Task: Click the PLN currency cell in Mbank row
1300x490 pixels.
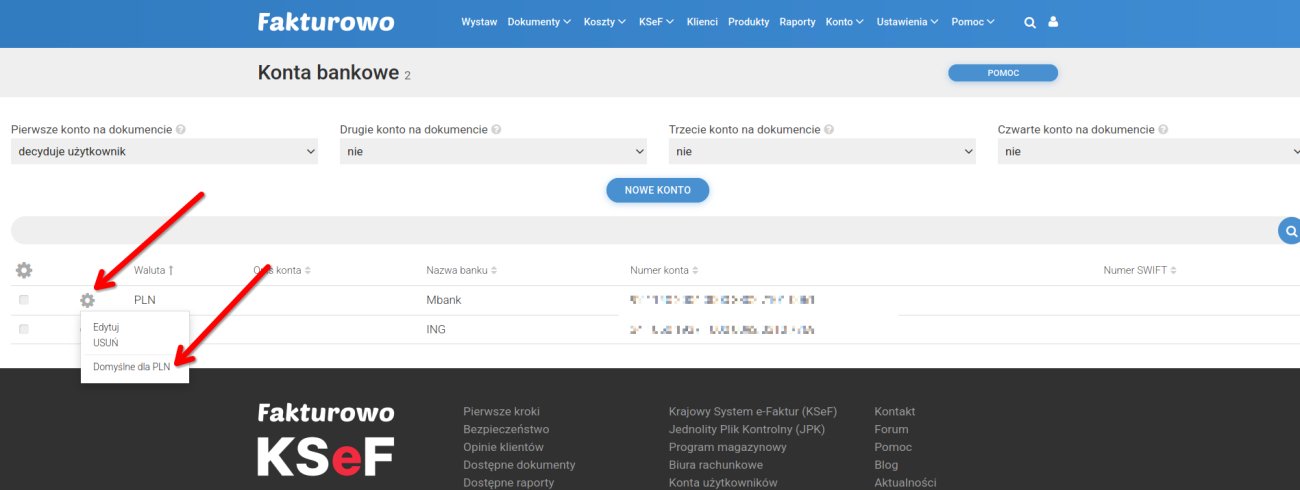Action: 145,300
